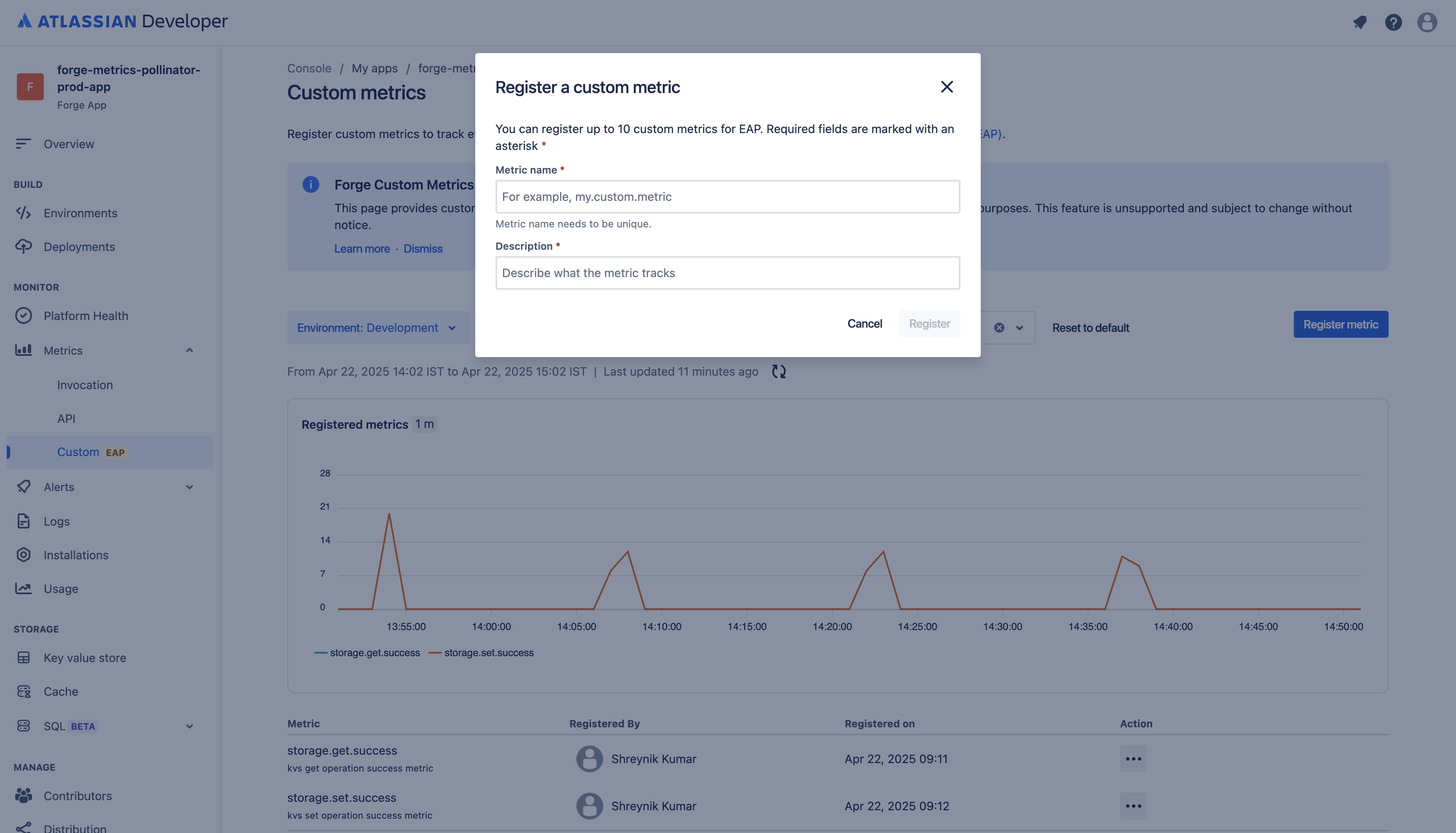Select Platform Health in the sidebar

tap(86, 315)
